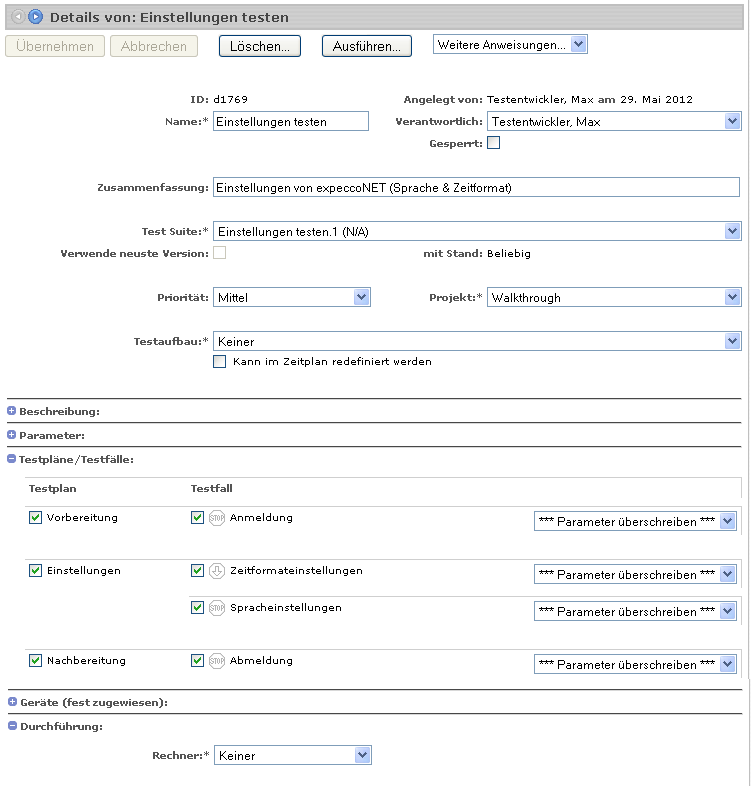Click the stop icon beside Anmeldung
751x786 pixels.
(x=217, y=518)
